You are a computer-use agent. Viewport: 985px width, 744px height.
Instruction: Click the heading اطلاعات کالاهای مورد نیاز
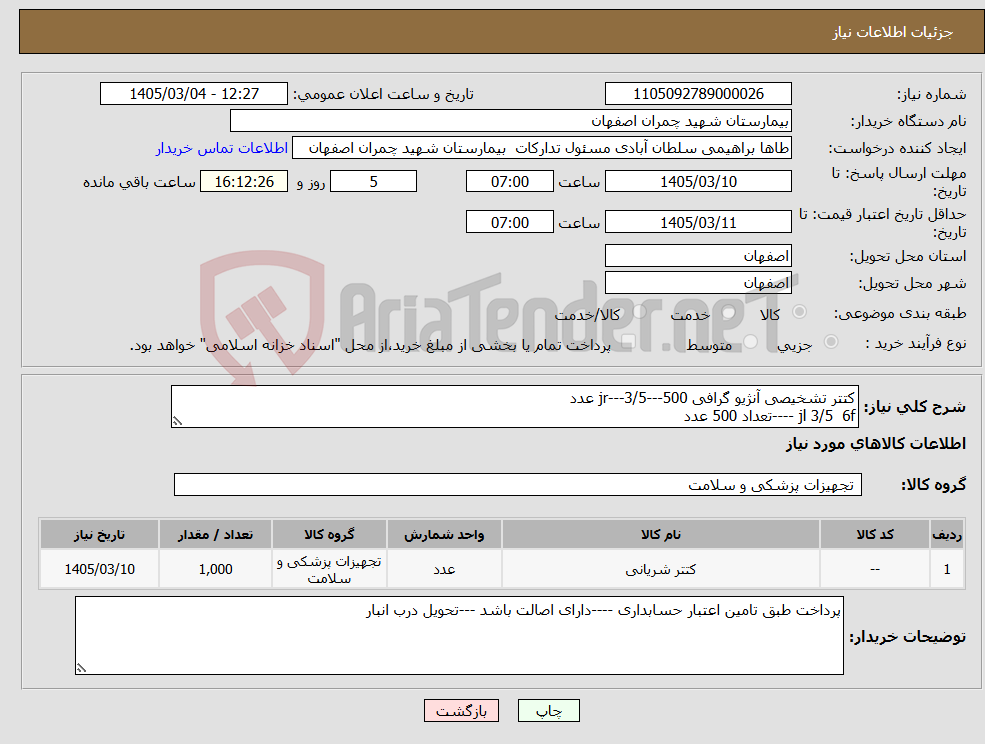click(876, 444)
